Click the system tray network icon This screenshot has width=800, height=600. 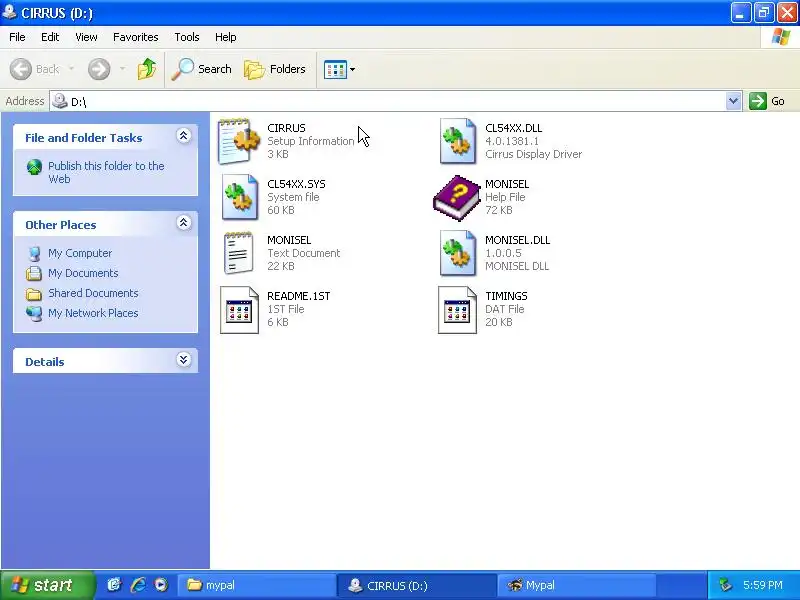(x=725, y=585)
